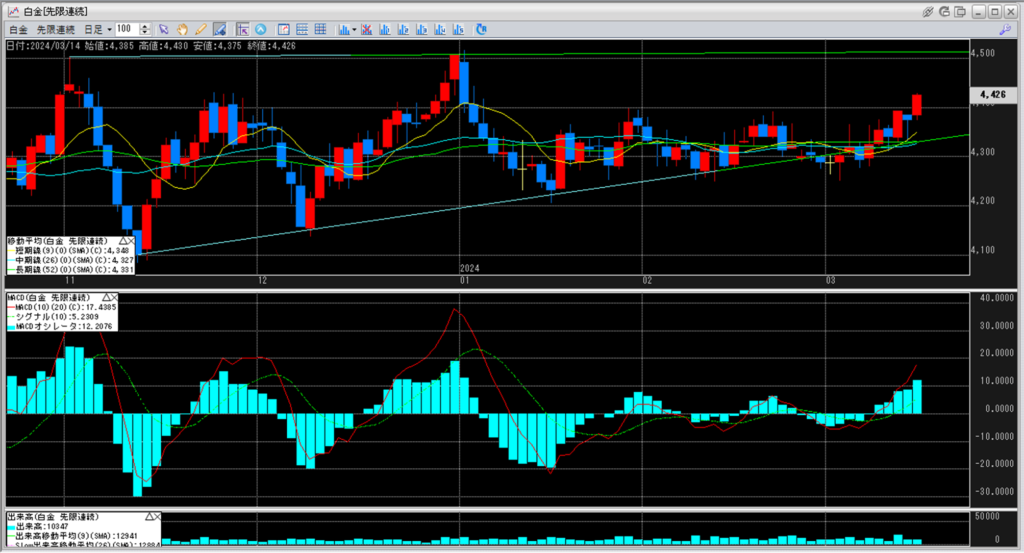Viewport: 1024px width, 553px height.
Task: Close the 移動平均 legend box
Action: tap(131, 241)
